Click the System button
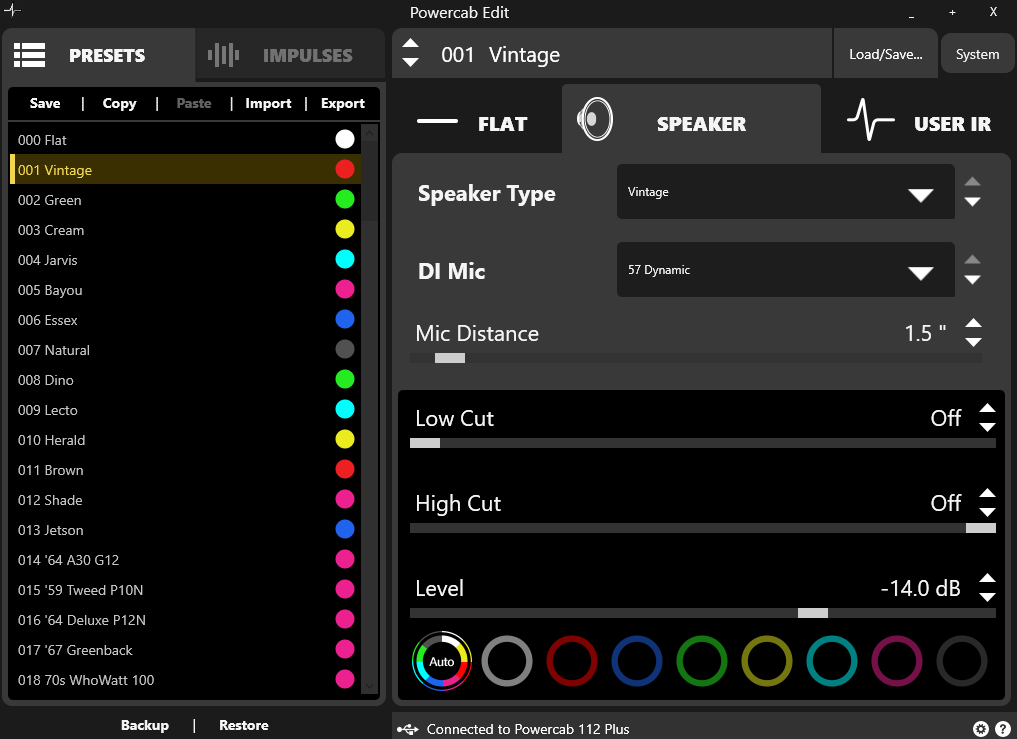1017x739 pixels. pyautogui.click(x=977, y=54)
